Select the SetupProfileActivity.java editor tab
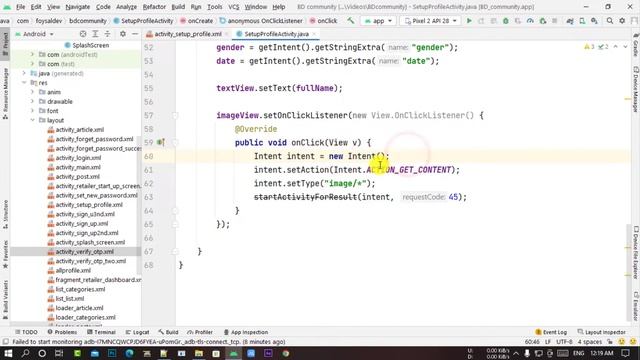The width and height of the screenshot is (640, 360). click(x=276, y=34)
